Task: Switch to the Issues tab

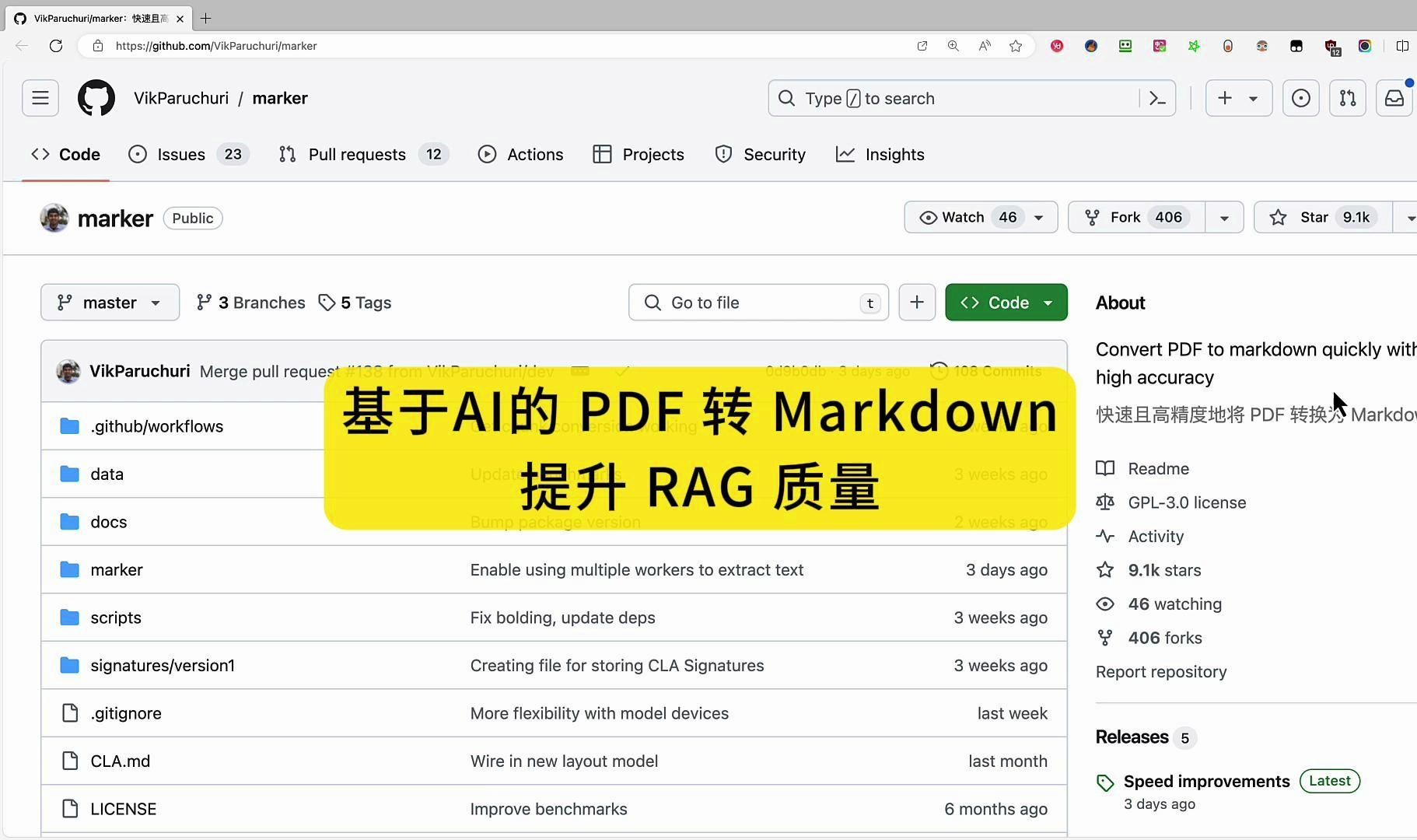Action: [188, 154]
